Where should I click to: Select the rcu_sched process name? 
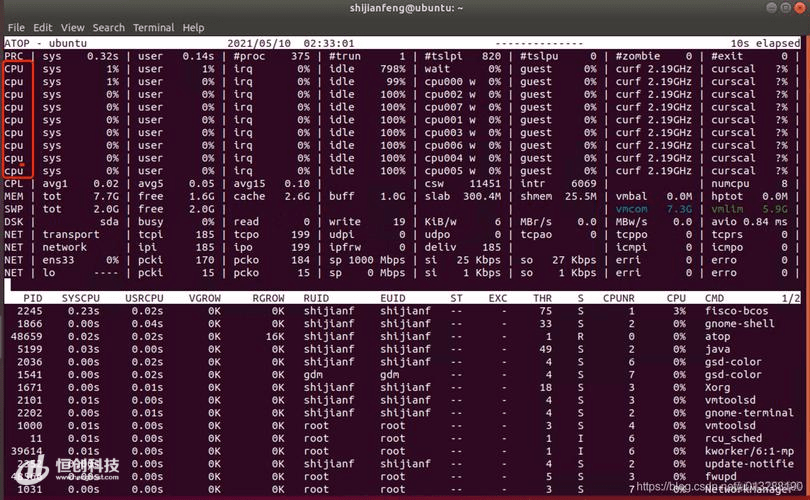pyautogui.click(x=734, y=438)
